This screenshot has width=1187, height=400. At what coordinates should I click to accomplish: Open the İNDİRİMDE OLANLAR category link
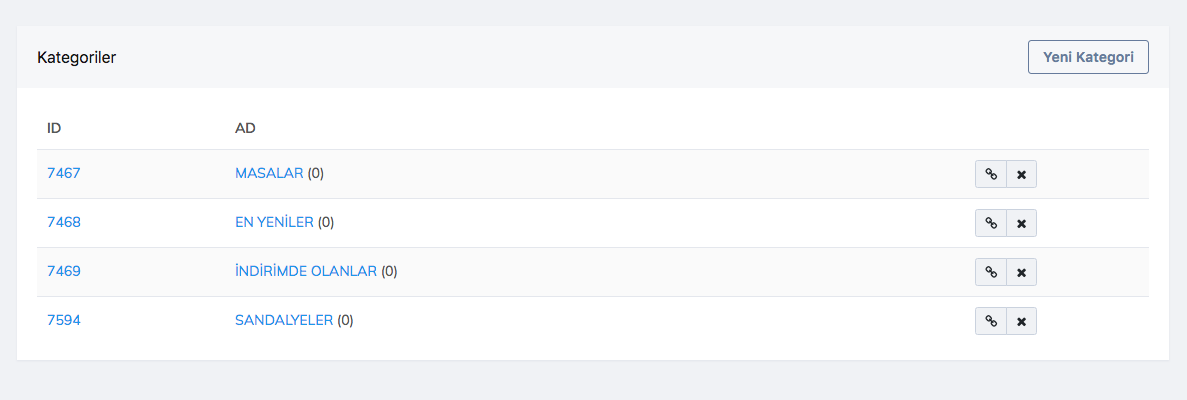coord(306,271)
